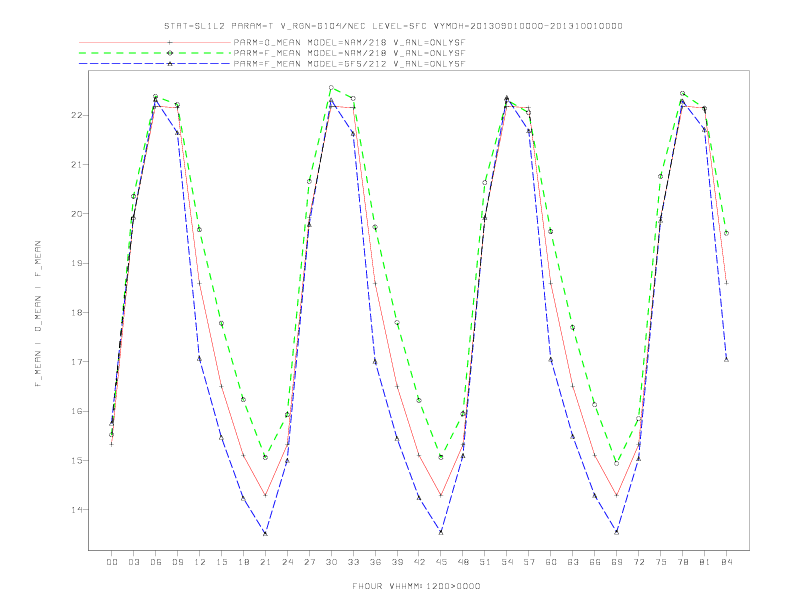Click x-axis forecast hour label 39

(x=397, y=562)
